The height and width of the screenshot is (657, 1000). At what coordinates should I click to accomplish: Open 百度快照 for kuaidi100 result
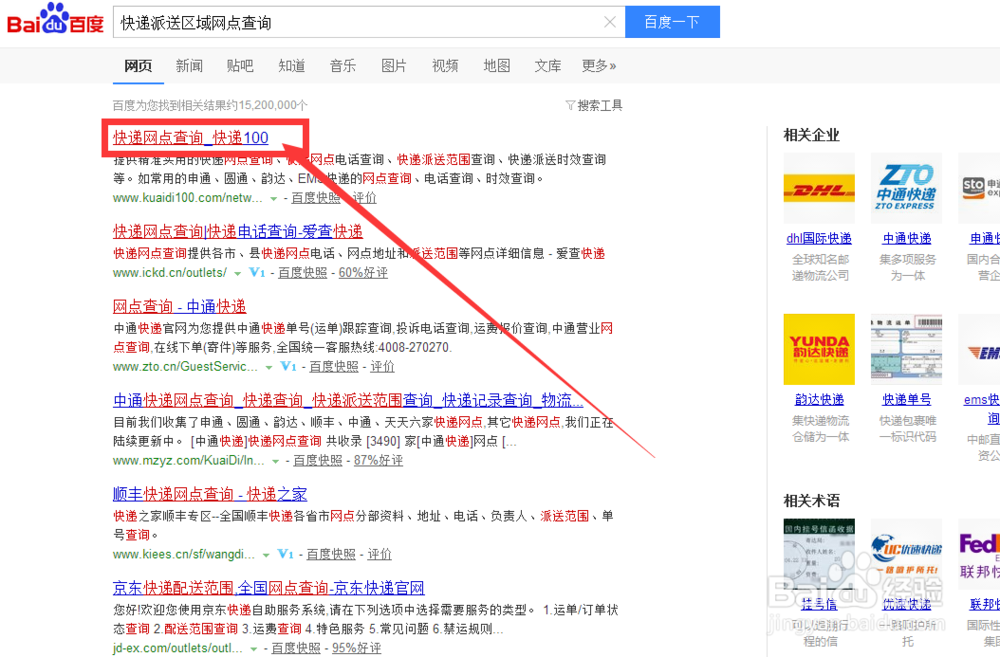(x=316, y=198)
